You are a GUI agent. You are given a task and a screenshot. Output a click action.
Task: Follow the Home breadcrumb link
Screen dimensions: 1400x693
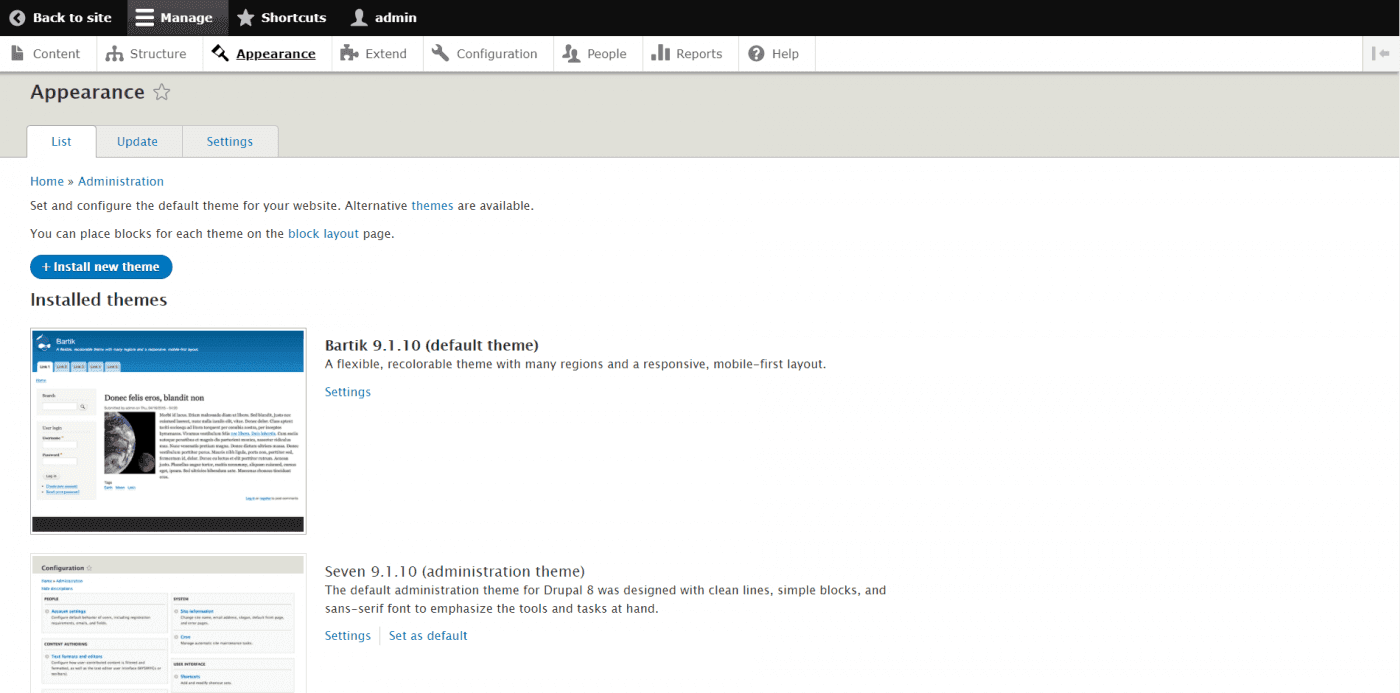[47, 181]
